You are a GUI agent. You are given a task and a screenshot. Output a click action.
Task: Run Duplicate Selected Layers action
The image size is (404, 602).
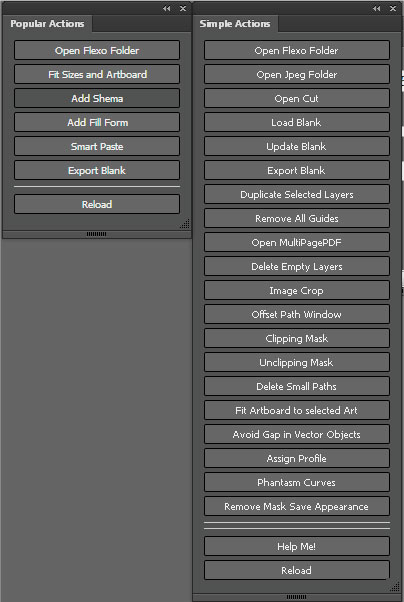click(297, 194)
